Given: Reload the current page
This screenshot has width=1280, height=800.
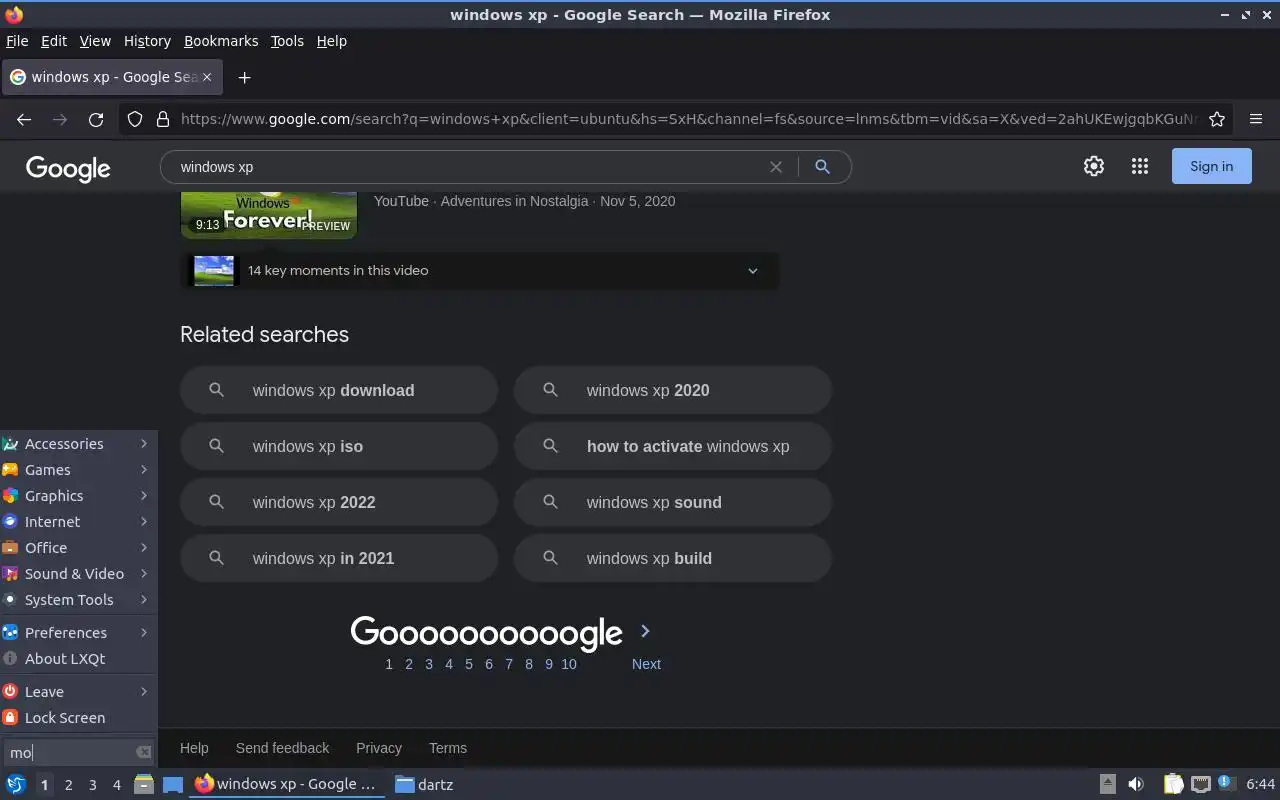Looking at the screenshot, I should pyautogui.click(x=96, y=119).
